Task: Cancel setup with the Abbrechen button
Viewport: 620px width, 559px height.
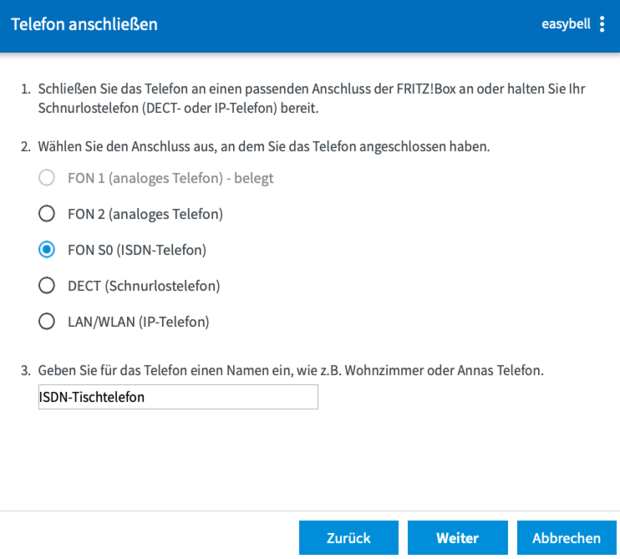Action: tap(566, 538)
